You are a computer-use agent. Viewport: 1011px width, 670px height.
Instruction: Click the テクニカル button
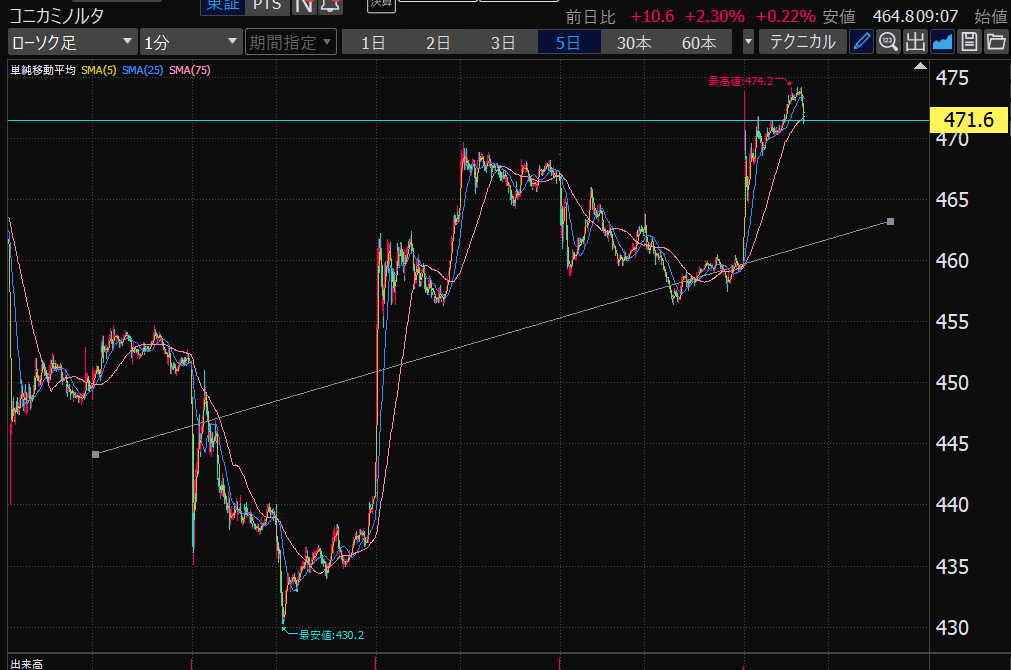click(802, 42)
